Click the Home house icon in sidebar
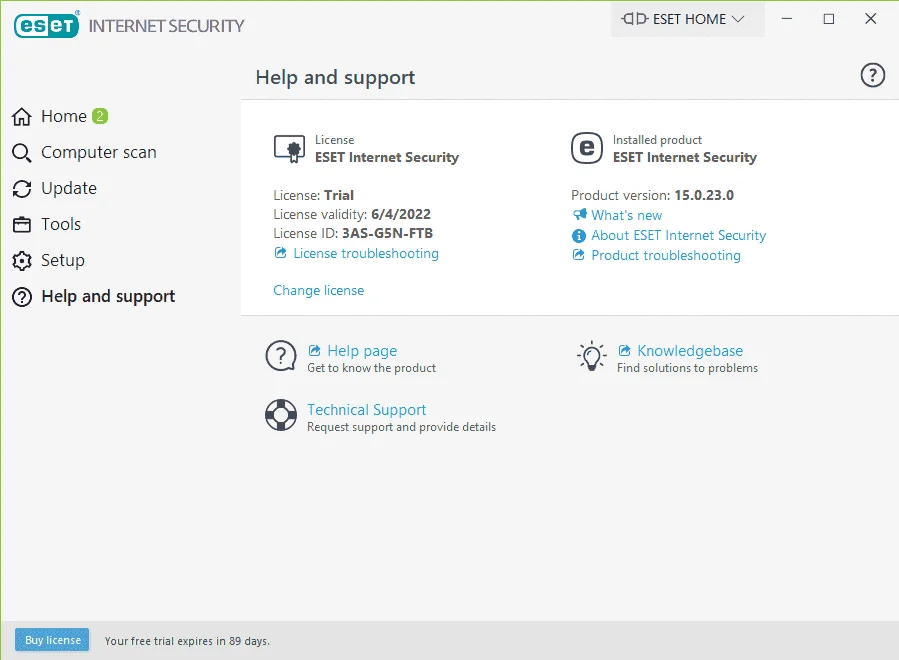 (x=22, y=116)
